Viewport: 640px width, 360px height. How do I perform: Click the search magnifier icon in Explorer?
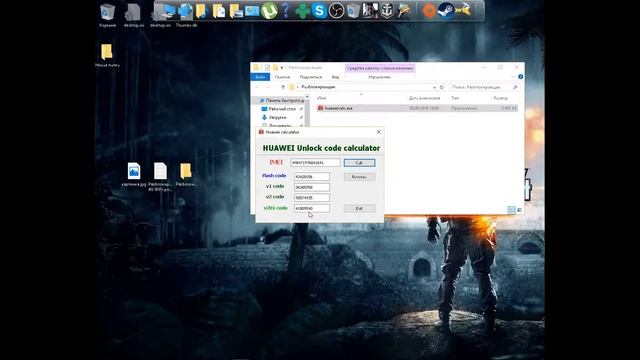[515, 87]
